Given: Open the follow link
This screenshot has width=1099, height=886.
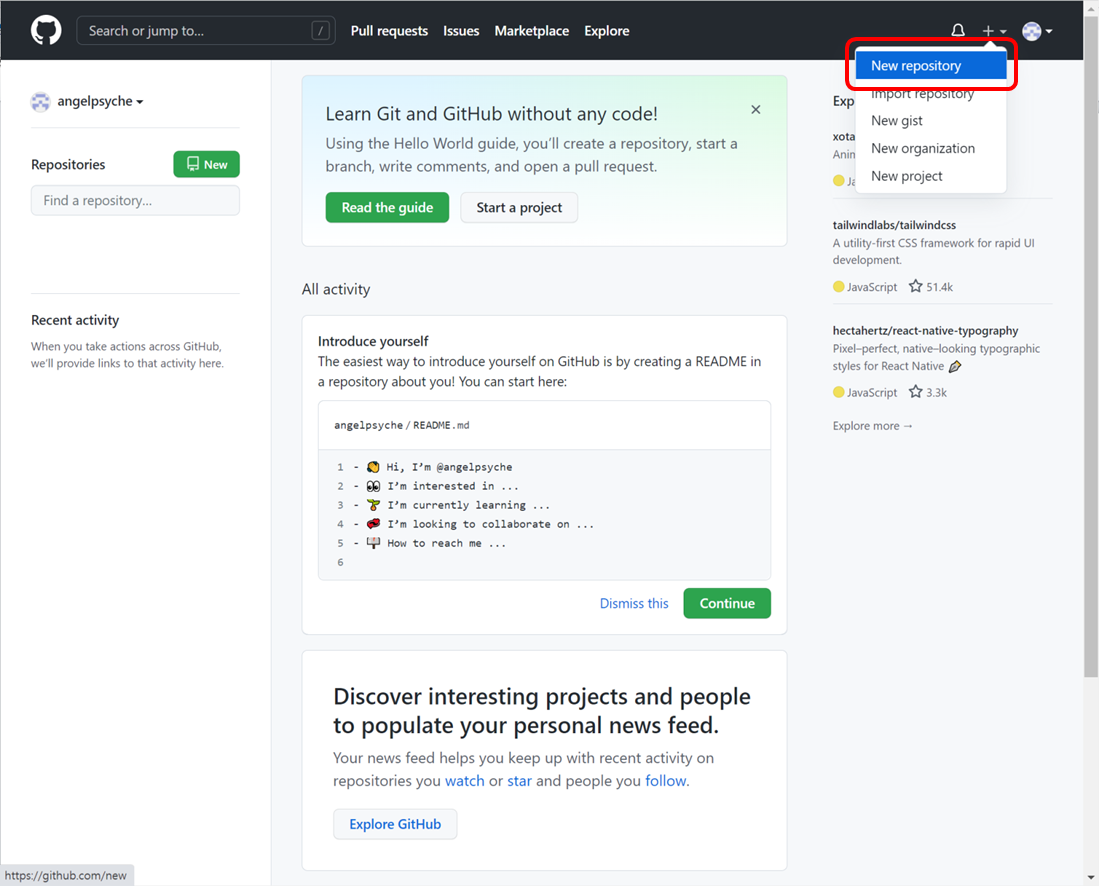Looking at the screenshot, I should (x=666, y=781).
